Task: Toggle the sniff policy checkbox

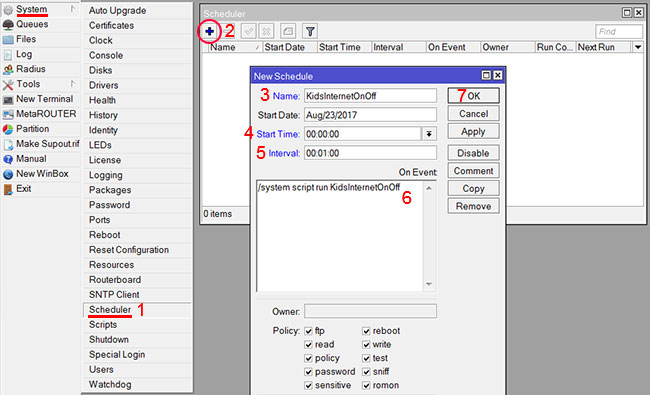Action: pos(366,372)
